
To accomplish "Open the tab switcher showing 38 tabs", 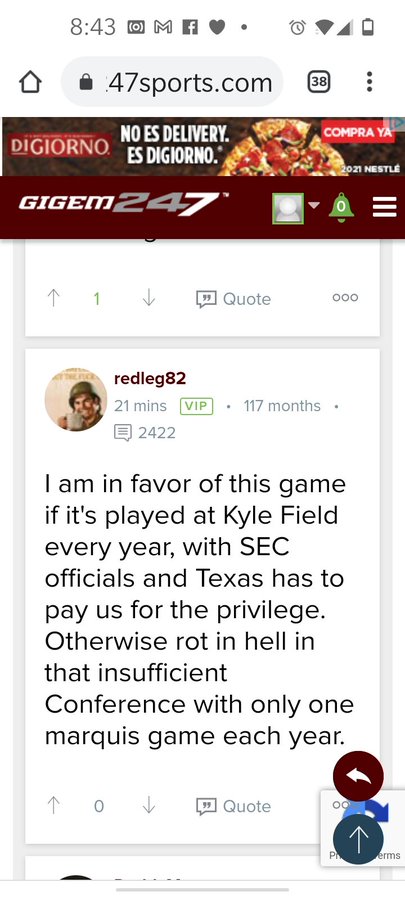I will point(319,82).
